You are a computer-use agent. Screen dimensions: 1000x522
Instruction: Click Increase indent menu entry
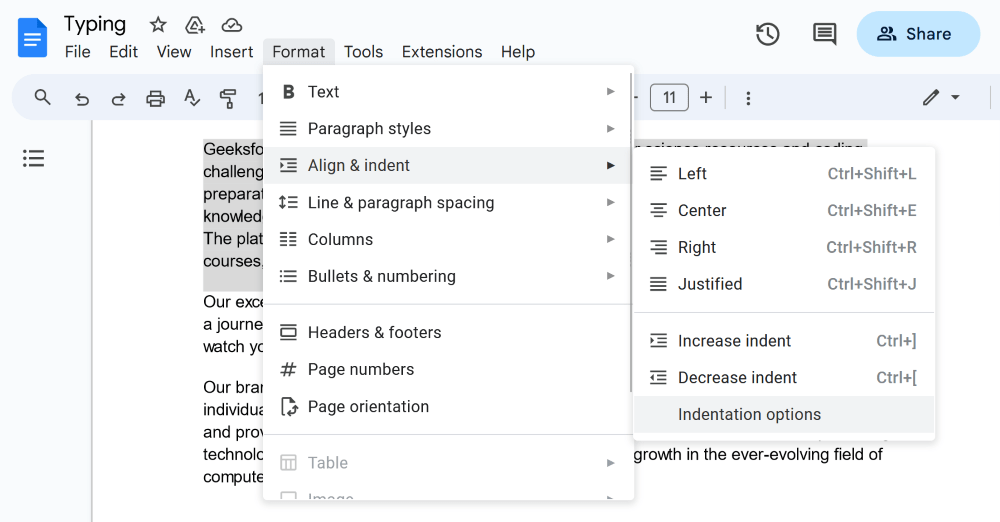coord(734,341)
